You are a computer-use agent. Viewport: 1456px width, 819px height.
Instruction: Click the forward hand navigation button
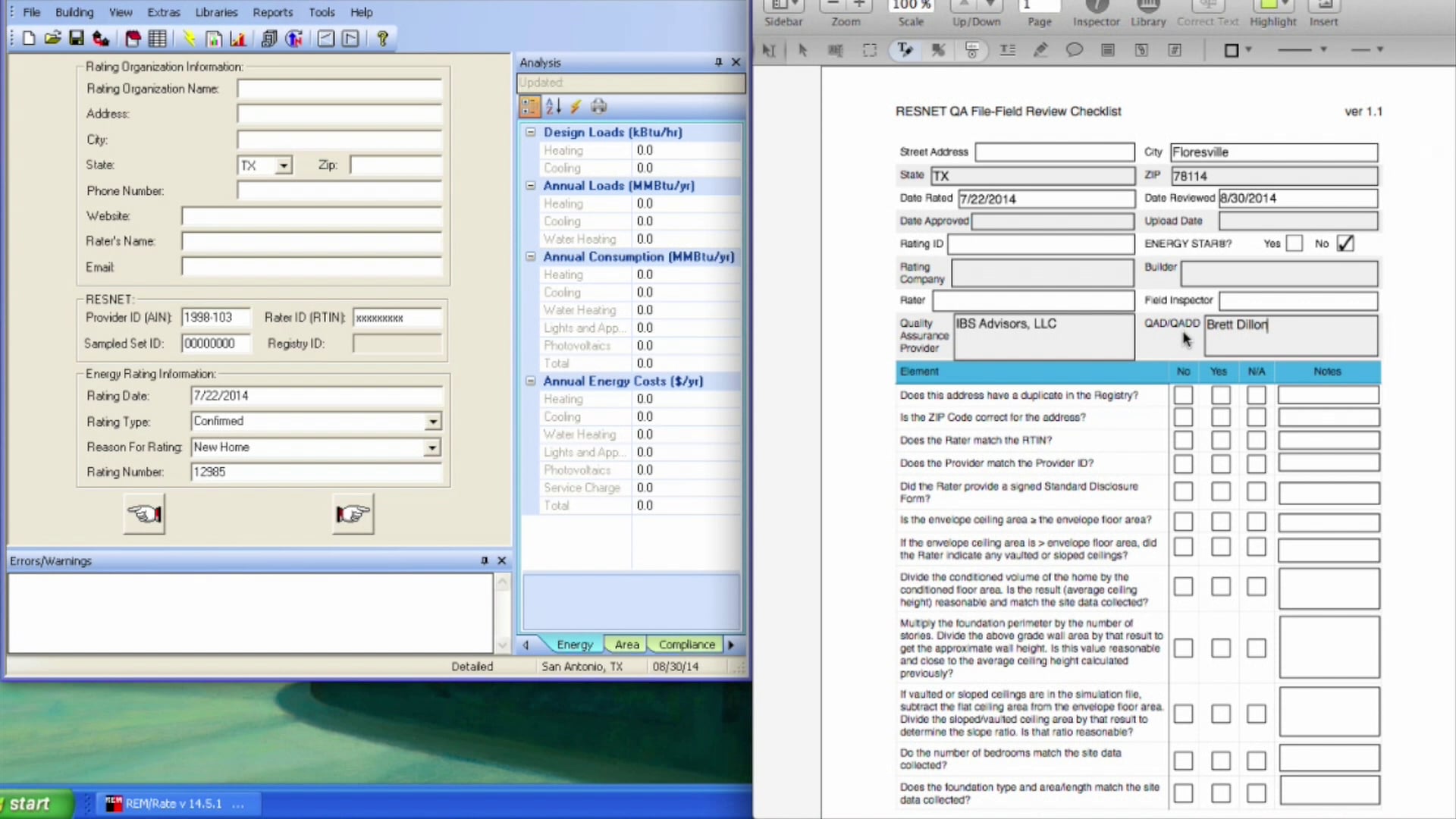click(352, 514)
